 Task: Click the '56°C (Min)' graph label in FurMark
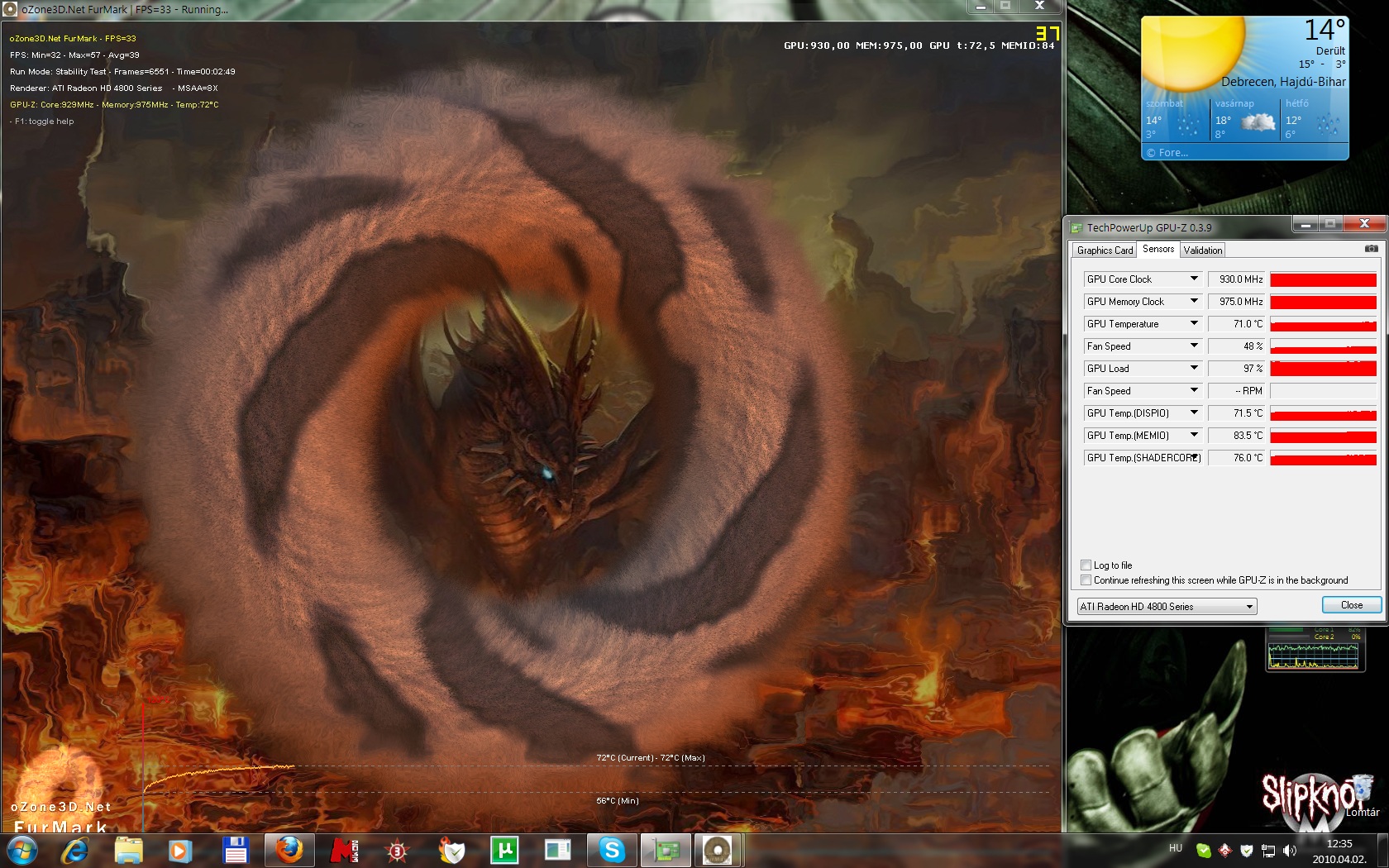pos(618,801)
